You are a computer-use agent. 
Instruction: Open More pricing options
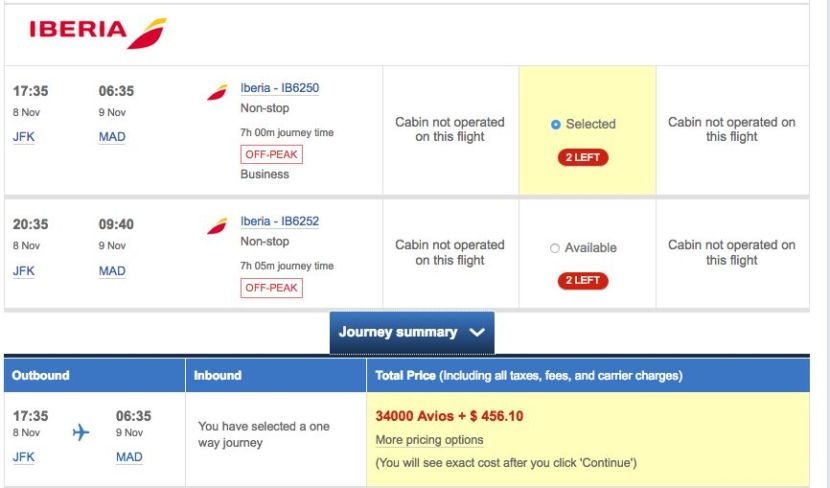429,440
